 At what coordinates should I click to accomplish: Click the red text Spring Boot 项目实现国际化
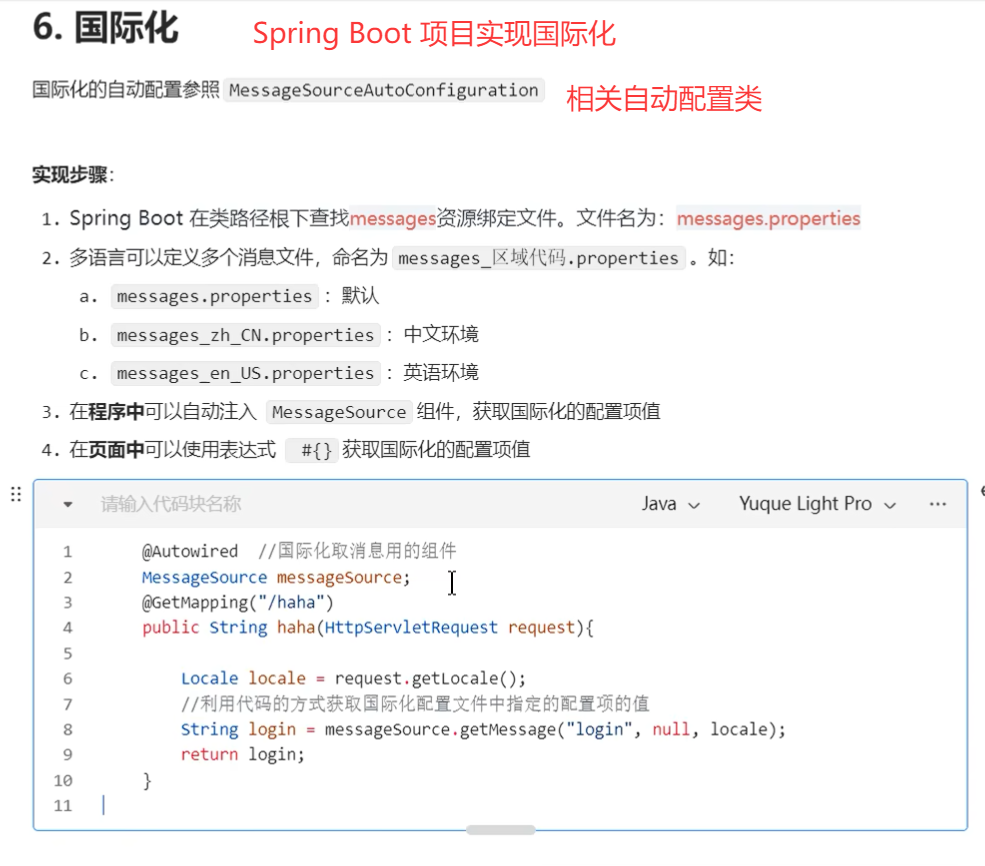[434, 34]
